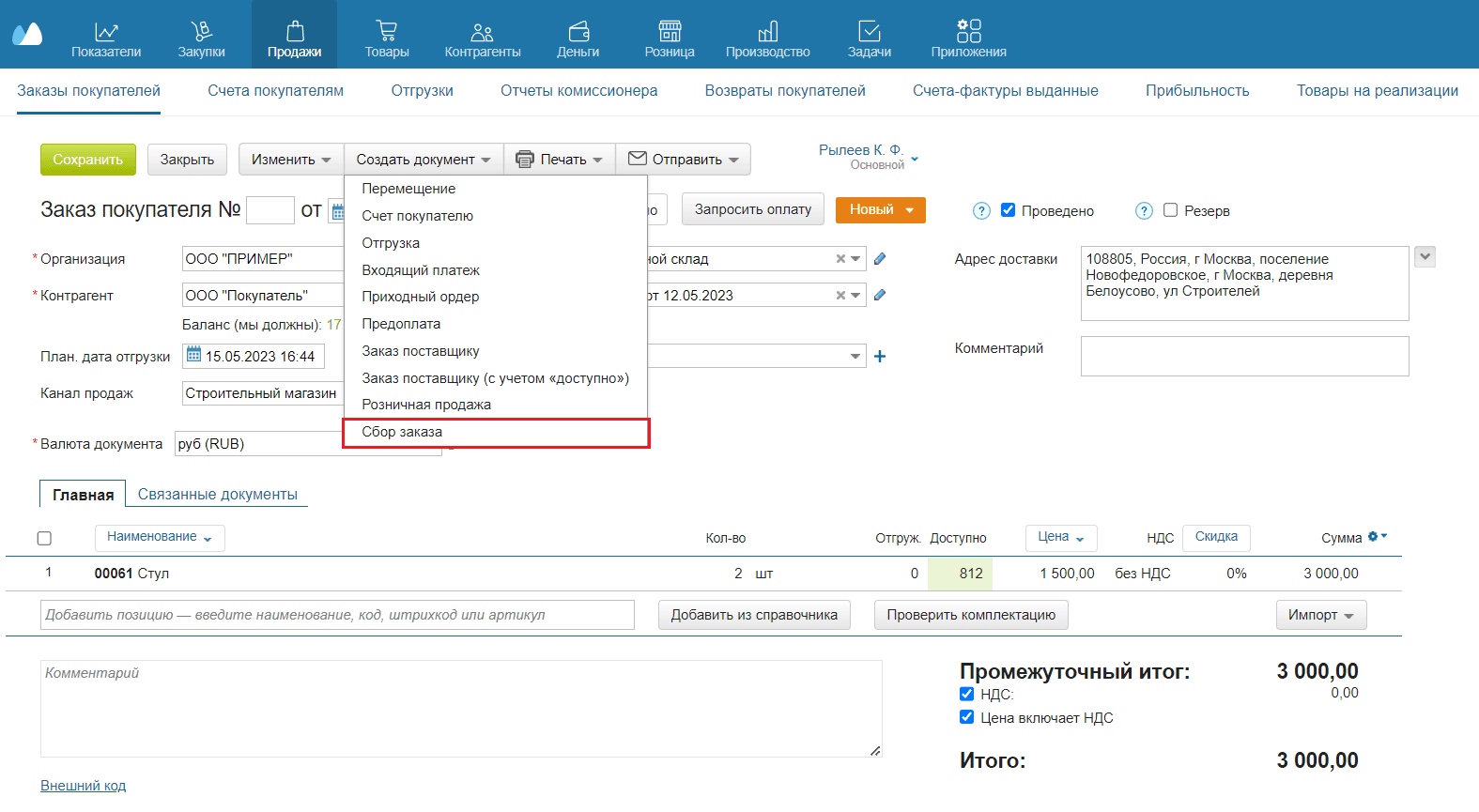Go to Товары section icon
Viewport: 1479px width, 812px height.
pyautogui.click(x=386, y=32)
